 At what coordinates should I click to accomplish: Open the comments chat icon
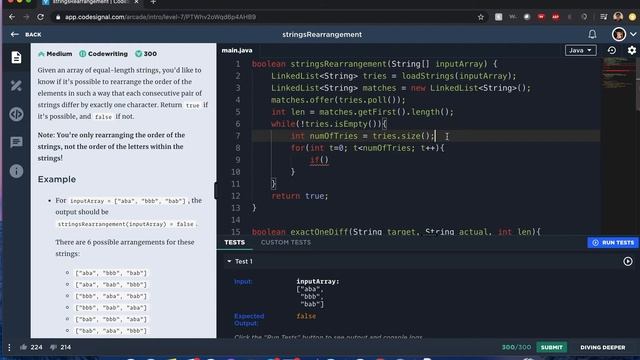pyautogui.click(x=16, y=142)
